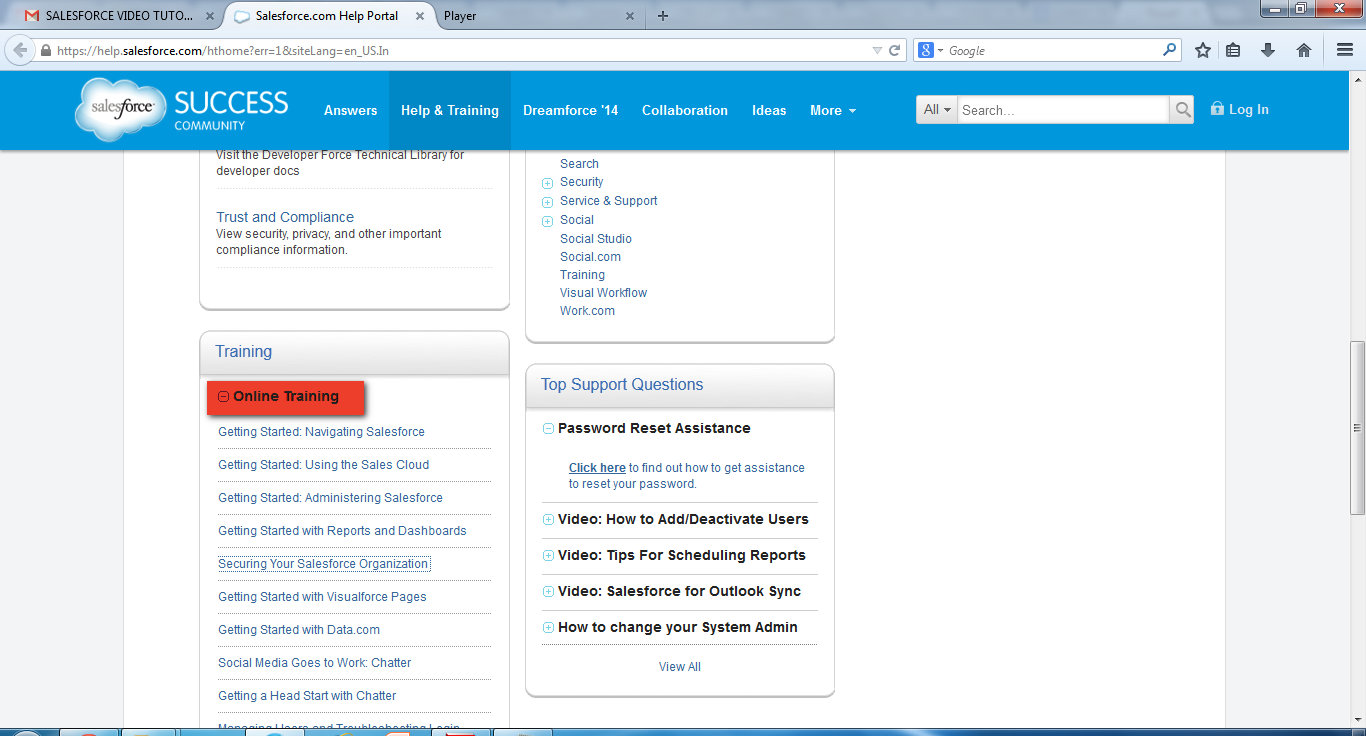Open the Search topic link
Viewport: 1366px width, 736px height.
pos(579,164)
